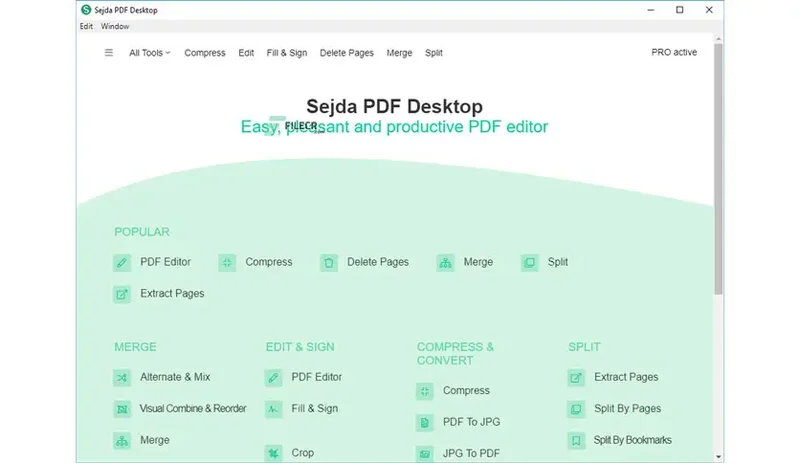Click the scrollbar down arrow

tap(718, 457)
